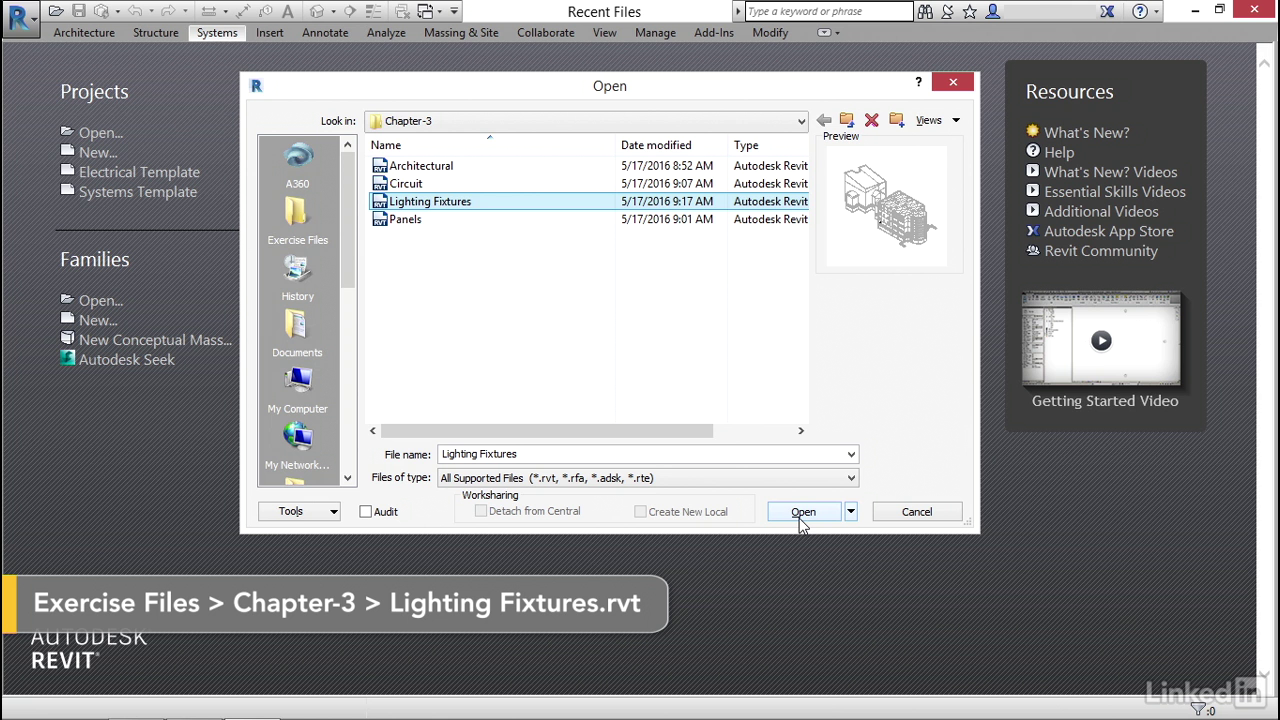This screenshot has width=1280, height=720.
Task: Play the Getting Started Video thumbnail
Action: tap(1101, 340)
